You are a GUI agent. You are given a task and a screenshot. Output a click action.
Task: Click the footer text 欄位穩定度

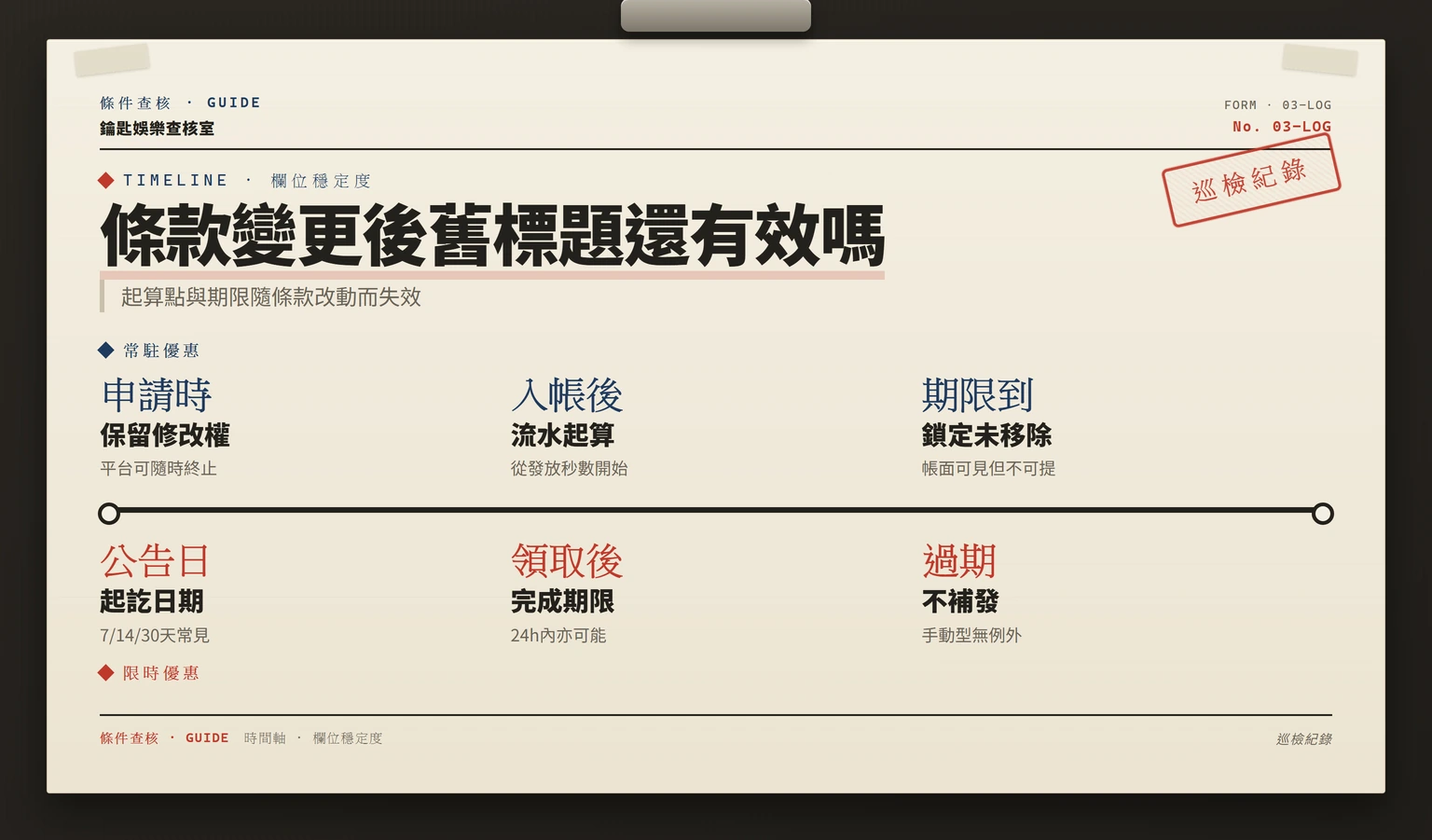(x=348, y=738)
